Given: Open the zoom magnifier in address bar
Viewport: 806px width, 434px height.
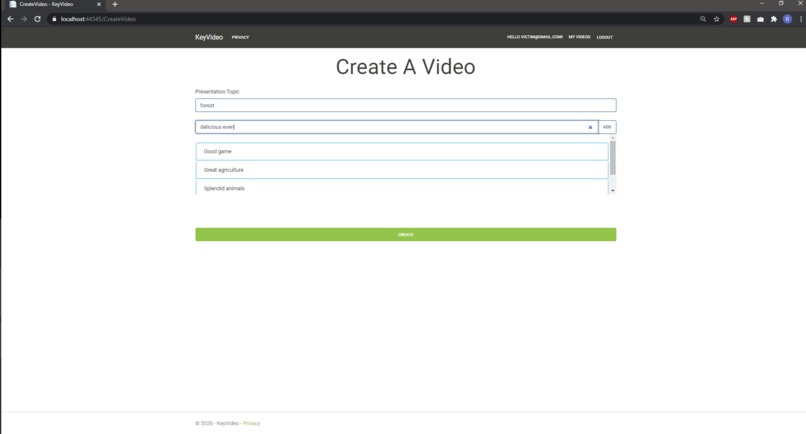Looking at the screenshot, I should tap(703, 19).
